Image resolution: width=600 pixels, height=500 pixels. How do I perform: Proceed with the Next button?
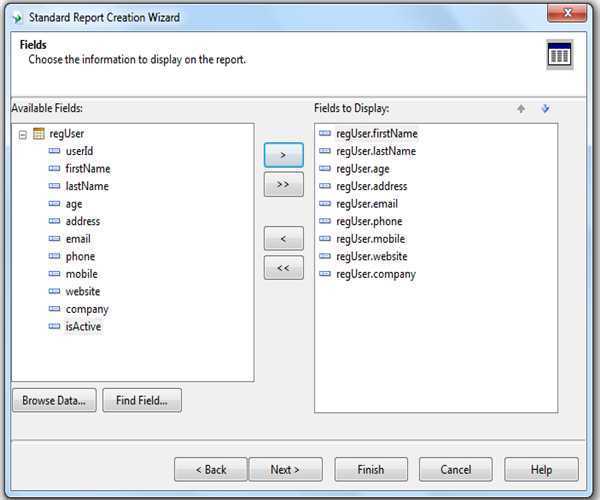tap(284, 470)
